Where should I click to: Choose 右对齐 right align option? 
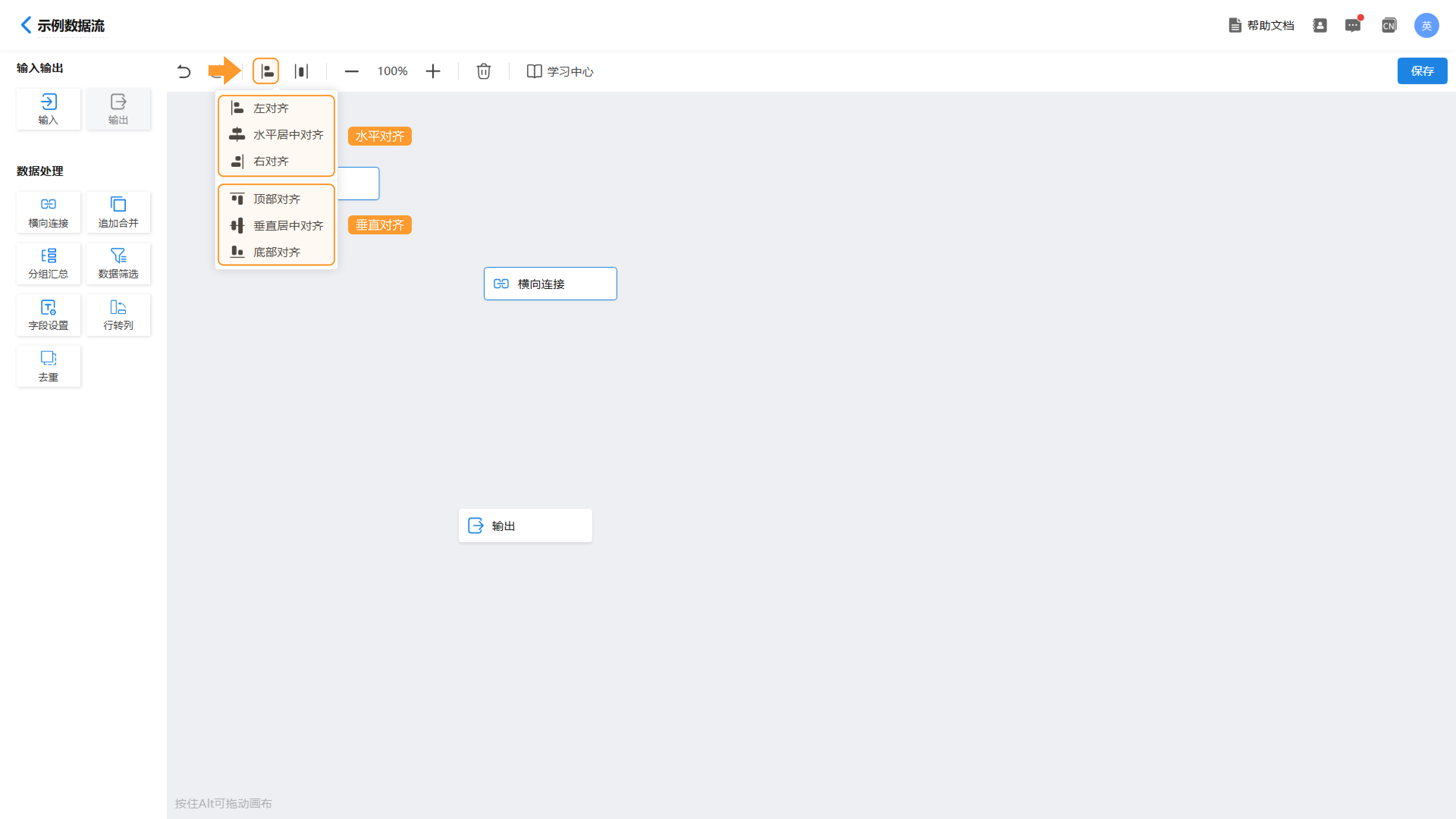[276, 161]
